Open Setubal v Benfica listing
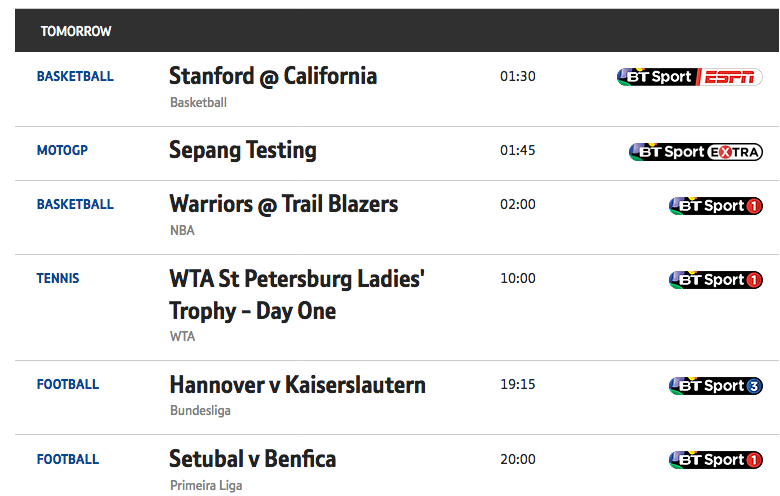780x496 pixels. [x=252, y=459]
